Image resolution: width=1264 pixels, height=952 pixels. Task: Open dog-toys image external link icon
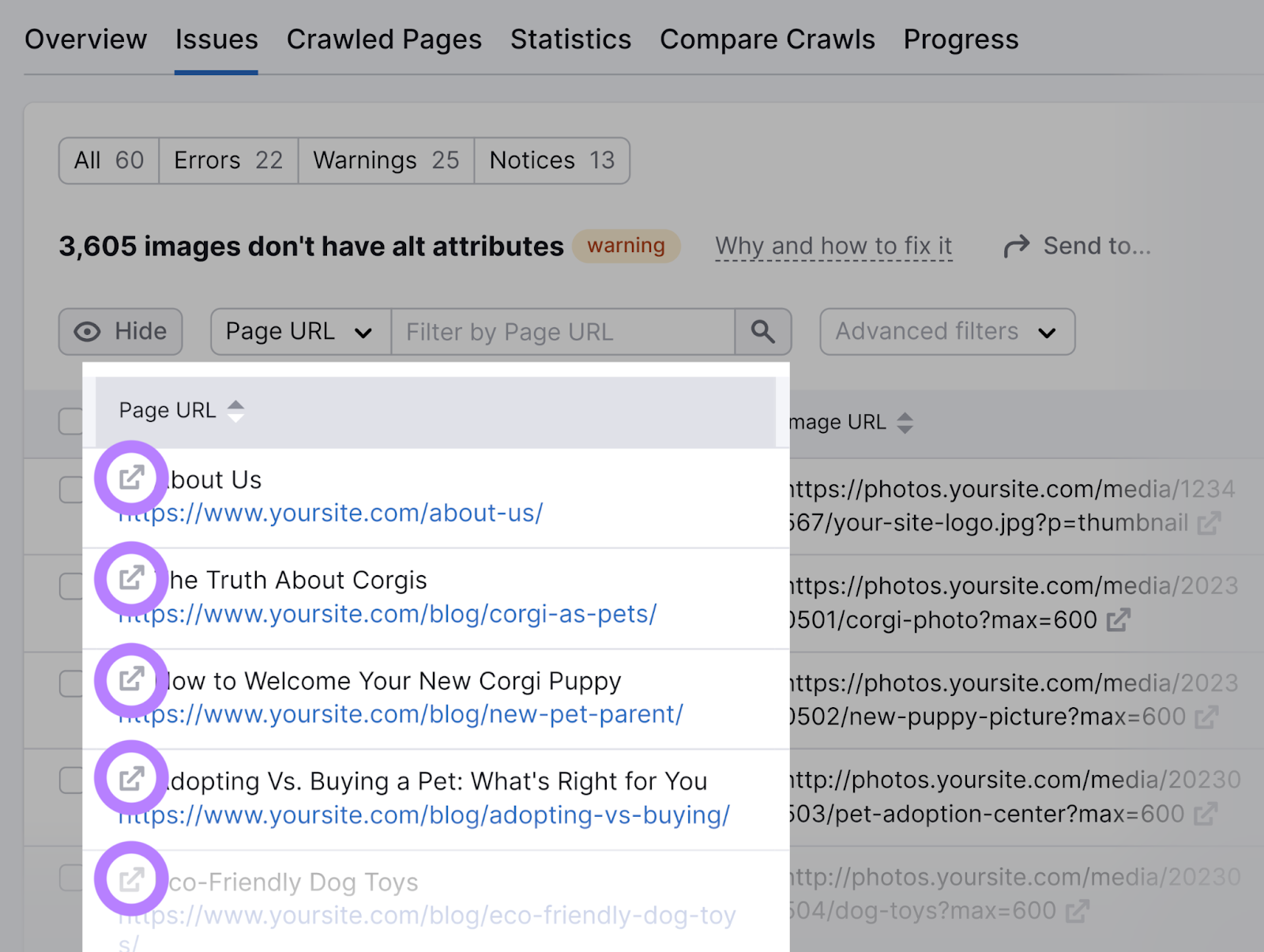1077,912
